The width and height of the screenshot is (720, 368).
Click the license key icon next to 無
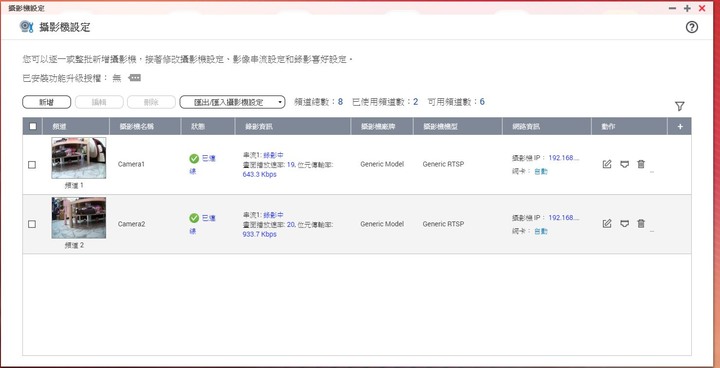[135, 78]
